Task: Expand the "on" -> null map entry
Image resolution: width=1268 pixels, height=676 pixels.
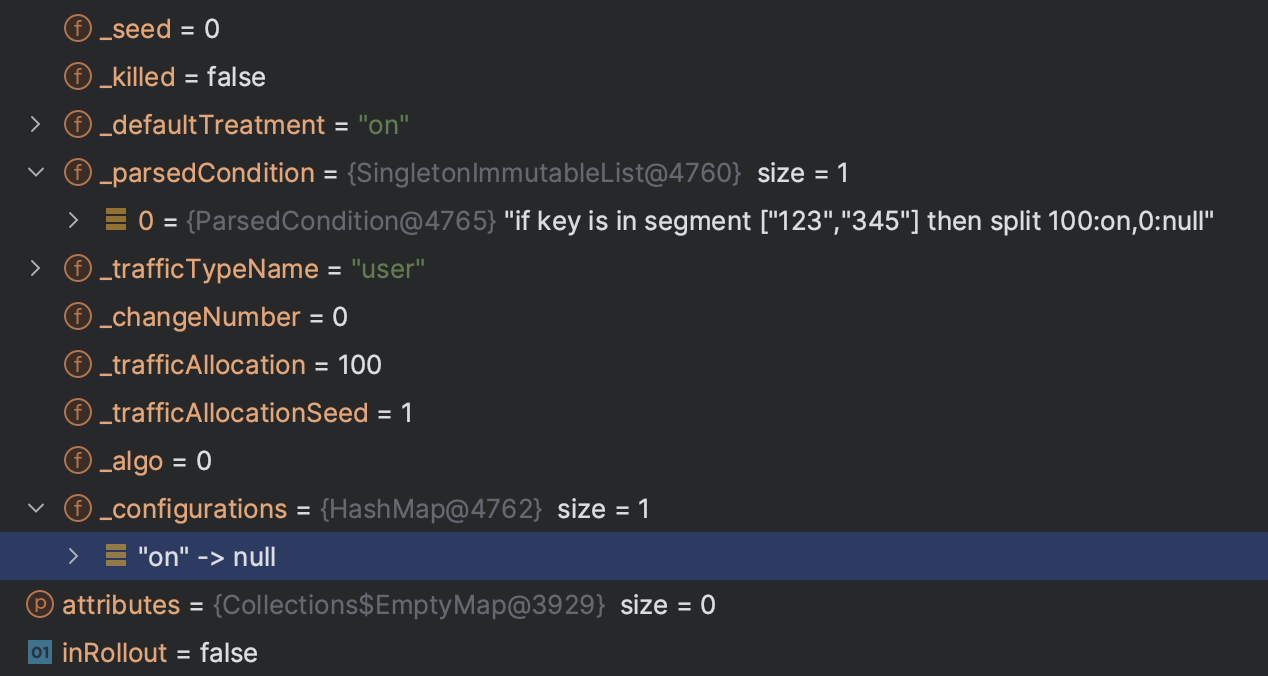Action: click(73, 557)
